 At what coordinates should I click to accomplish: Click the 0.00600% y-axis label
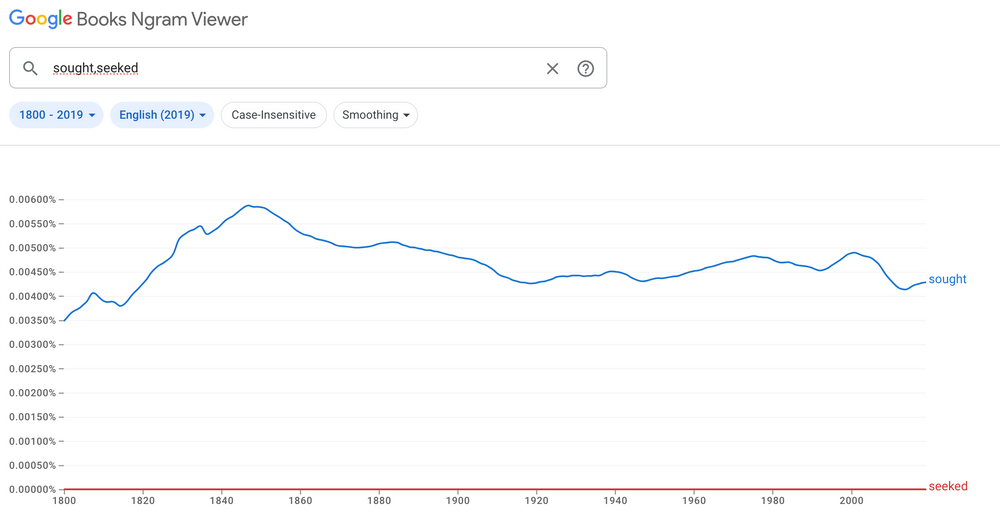(x=30, y=199)
